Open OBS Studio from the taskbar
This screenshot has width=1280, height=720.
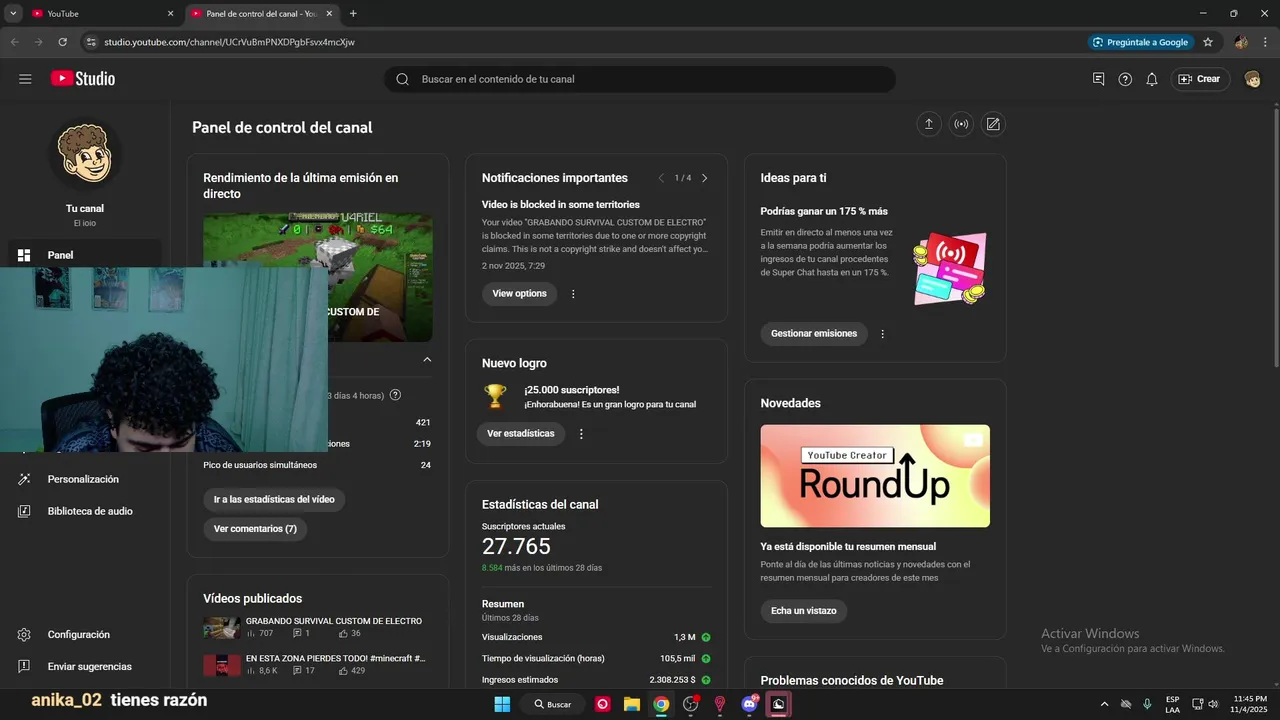[x=690, y=704]
